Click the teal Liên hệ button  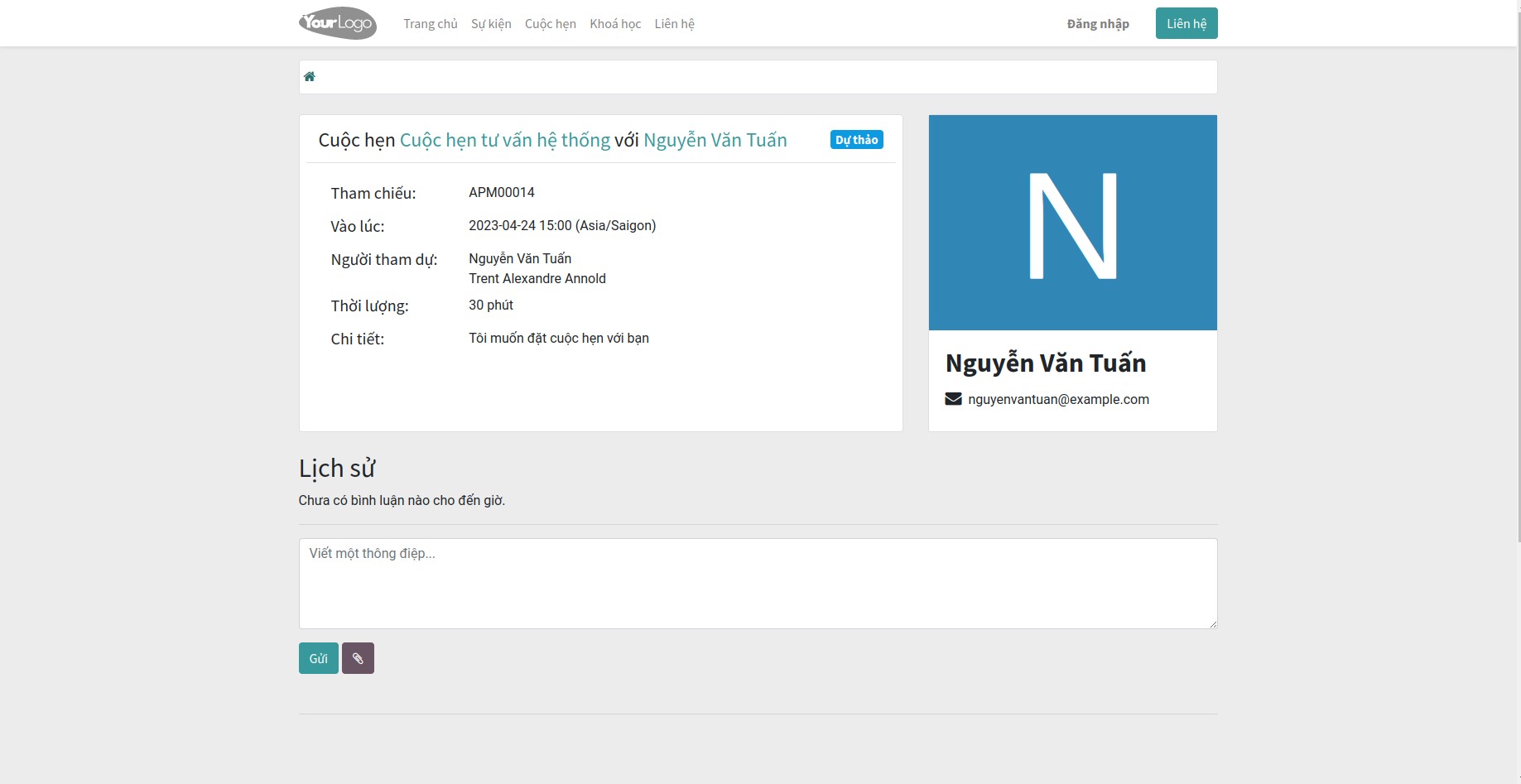(1186, 23)
